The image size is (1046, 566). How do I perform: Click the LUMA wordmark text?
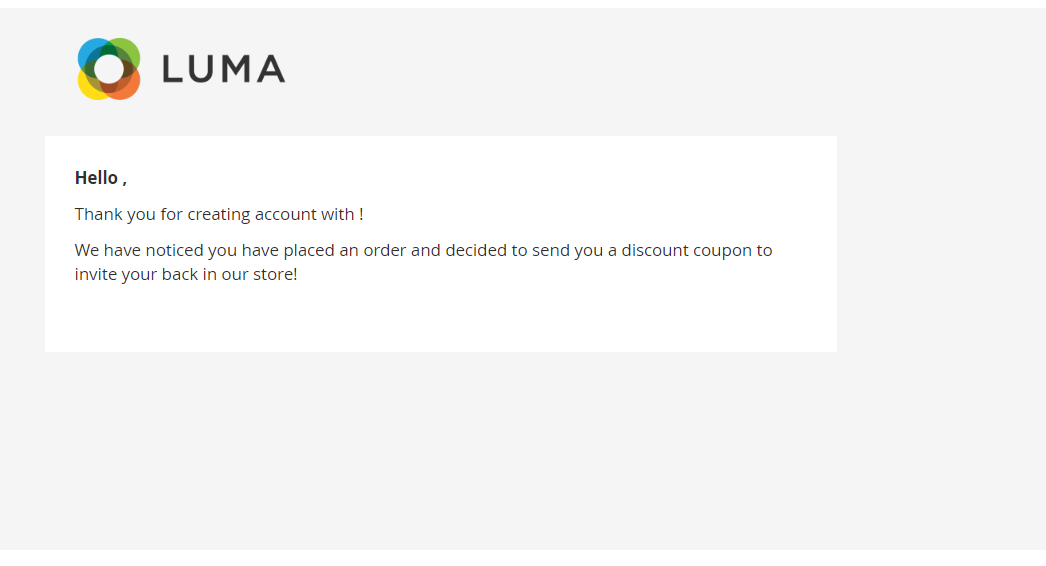224,69
